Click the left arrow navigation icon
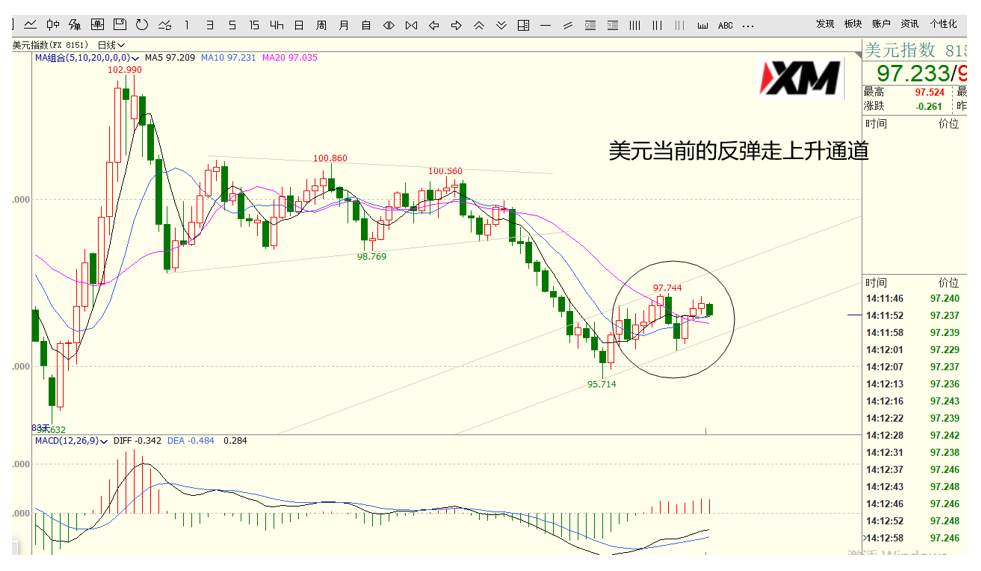 pos(434,25)
